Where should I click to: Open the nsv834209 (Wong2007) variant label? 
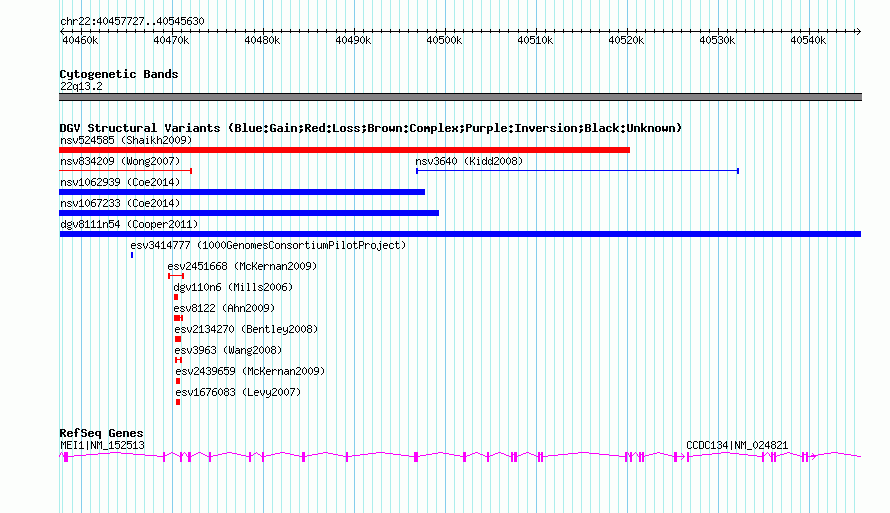(120, 161)
